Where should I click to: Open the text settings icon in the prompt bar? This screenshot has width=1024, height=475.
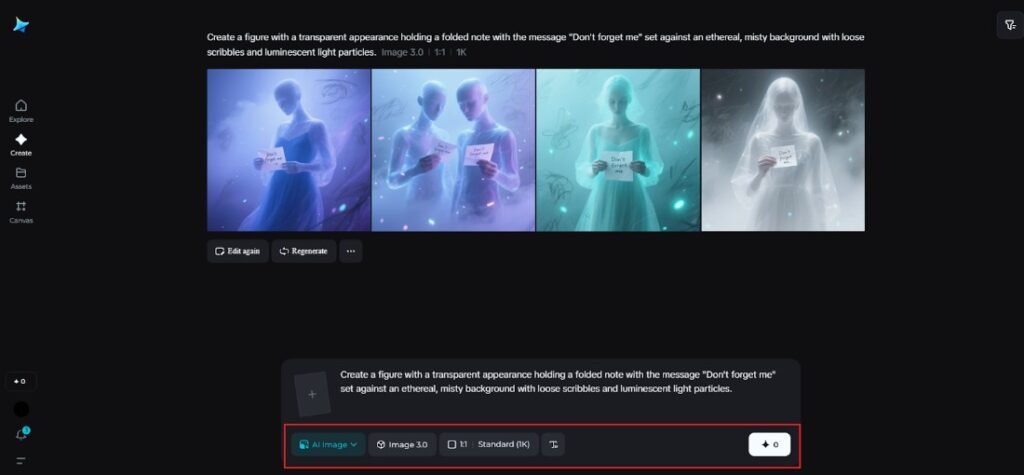(x=558, y=444)
